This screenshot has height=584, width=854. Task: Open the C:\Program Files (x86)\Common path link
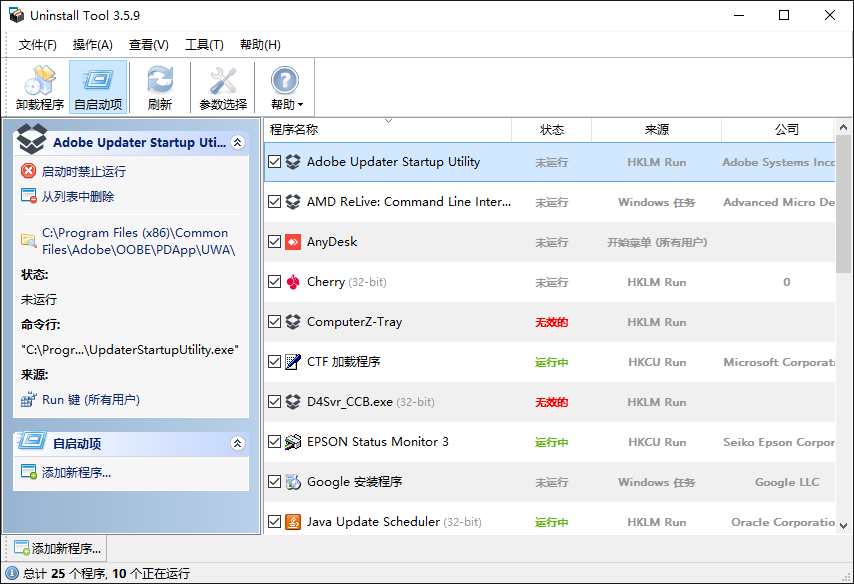139,241
